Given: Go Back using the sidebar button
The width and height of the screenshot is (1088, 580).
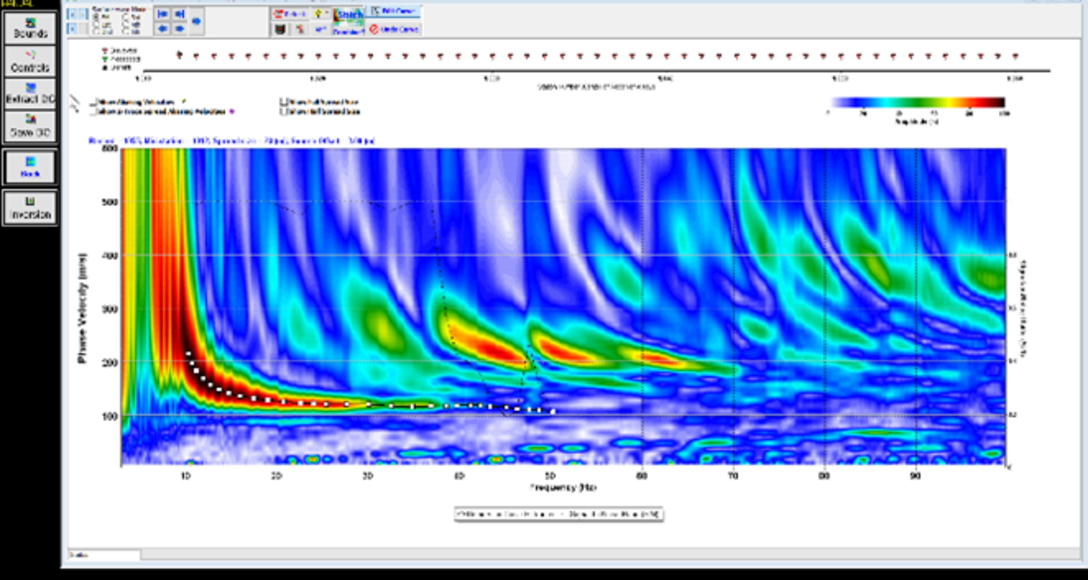Looking at the screenshot, I should (30, 167).
